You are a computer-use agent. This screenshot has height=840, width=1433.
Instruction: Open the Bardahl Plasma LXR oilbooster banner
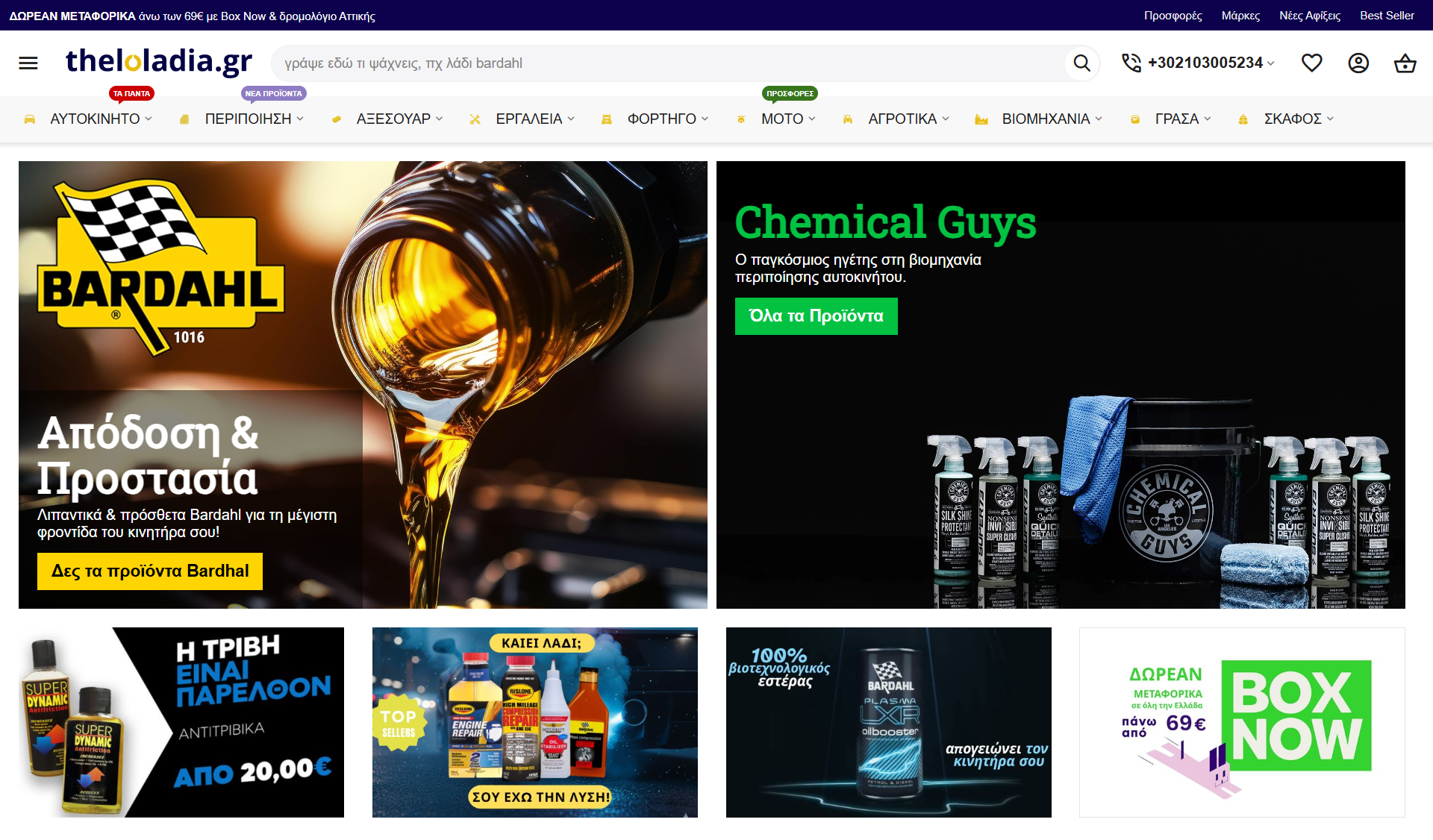pyautogui.click(x=889, y=722)
